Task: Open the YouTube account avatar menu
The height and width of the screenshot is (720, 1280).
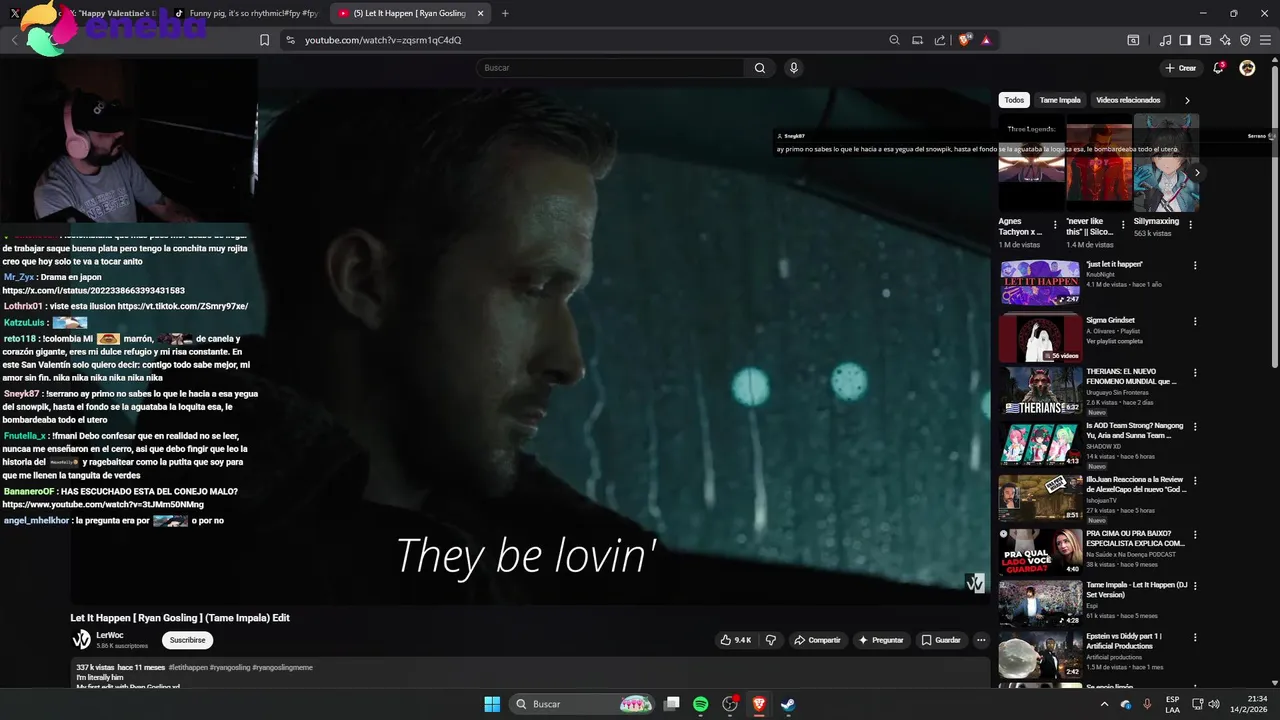Action: [1247, 68]
